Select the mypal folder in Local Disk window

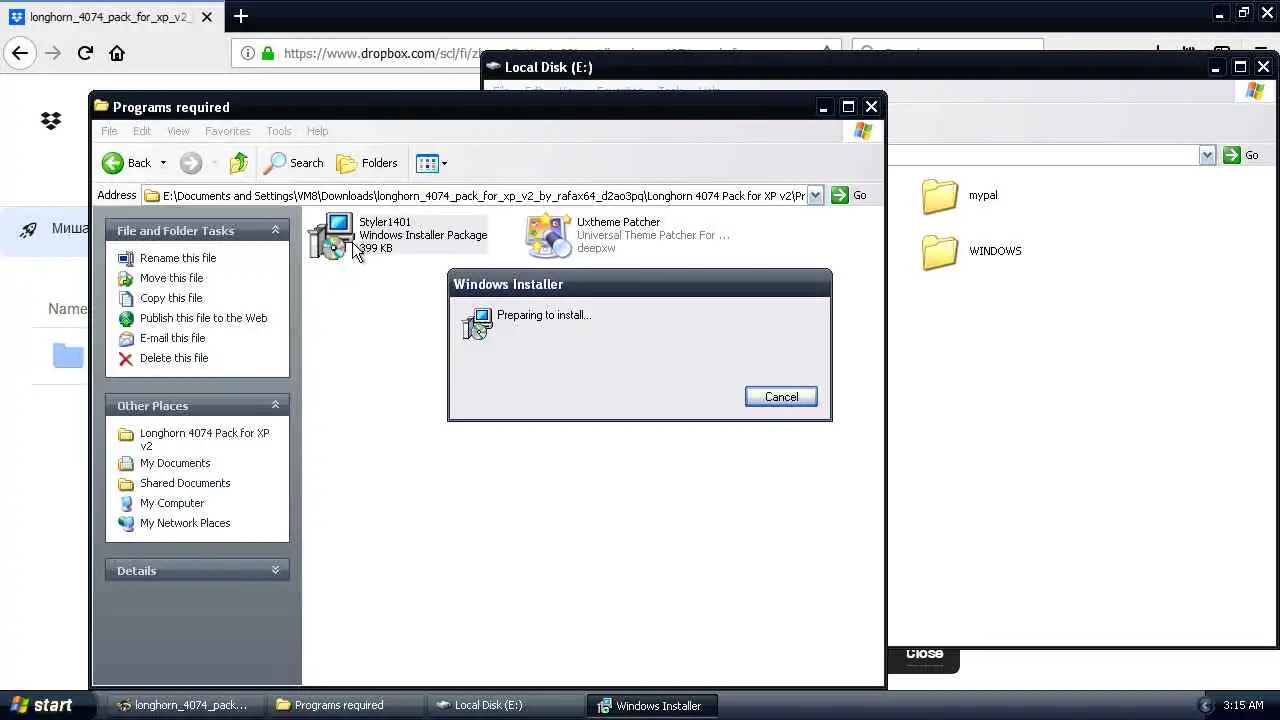point(940,196)
